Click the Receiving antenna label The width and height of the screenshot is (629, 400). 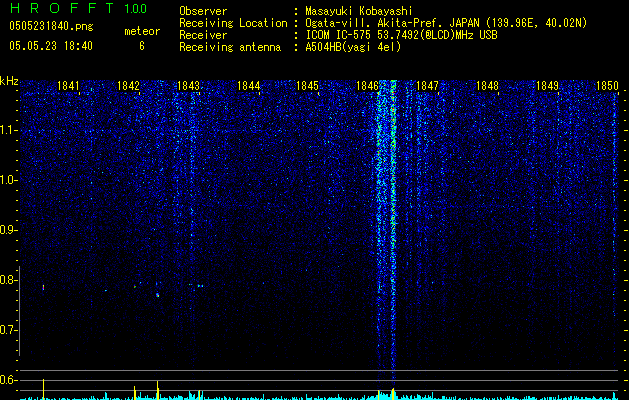(230, 47)
